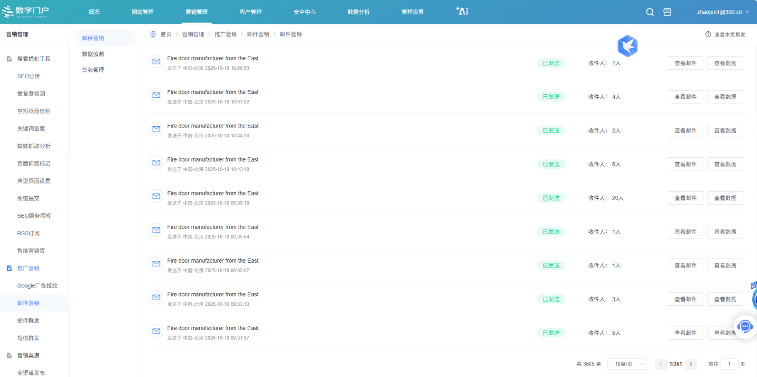Viewport: 757px width, 377px height.
Task: Click the envelope icon of the 3人 email row
Action: tap(156, 297)
